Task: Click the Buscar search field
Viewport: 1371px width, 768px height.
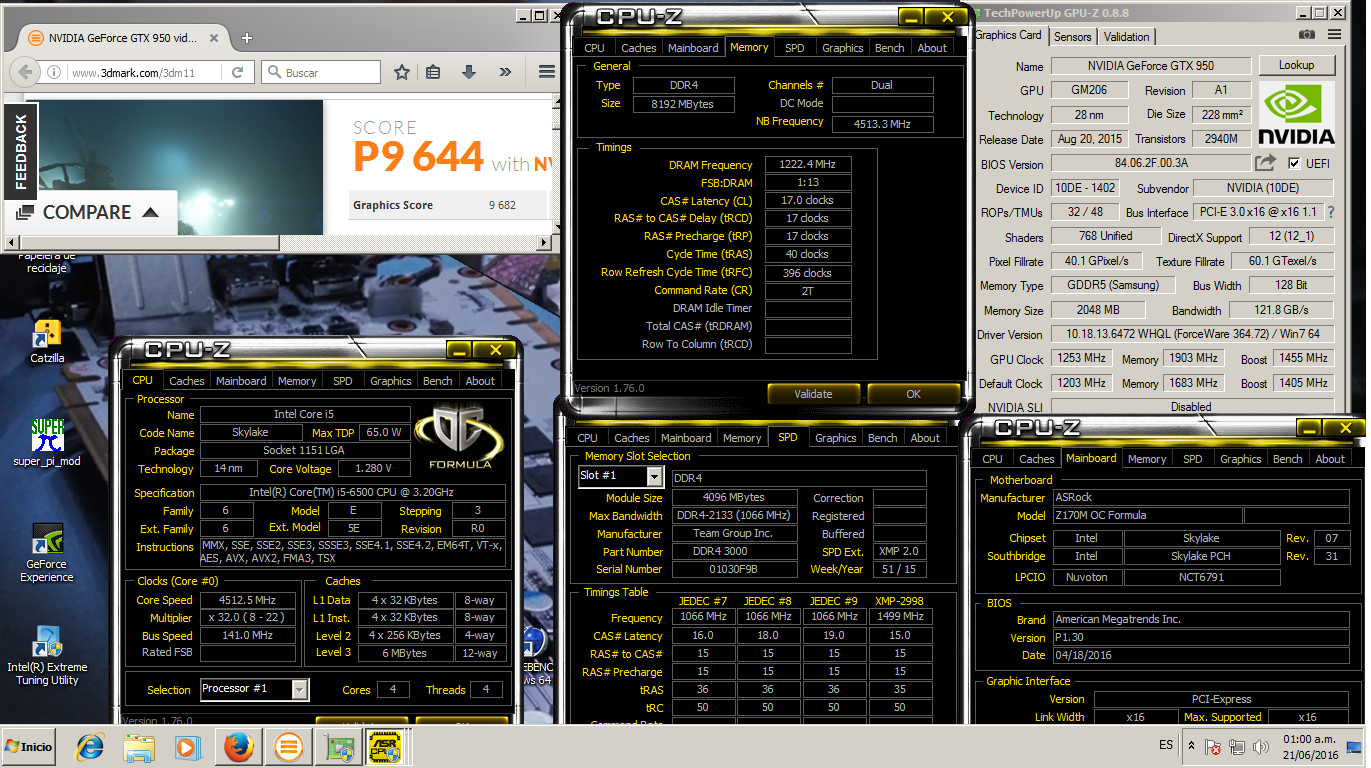Action: tap(321, 73)
